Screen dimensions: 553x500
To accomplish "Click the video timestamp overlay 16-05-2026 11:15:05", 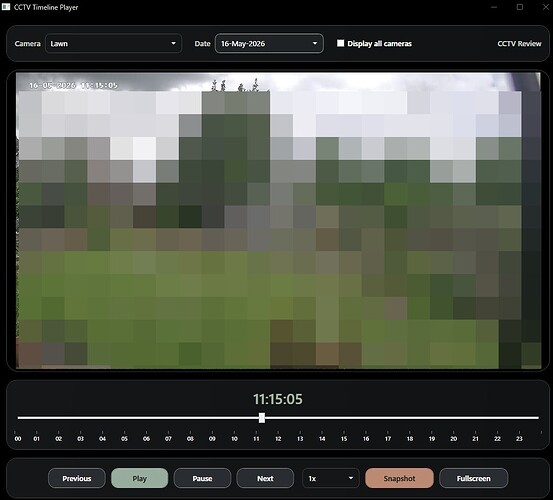I will click(73, 85).
